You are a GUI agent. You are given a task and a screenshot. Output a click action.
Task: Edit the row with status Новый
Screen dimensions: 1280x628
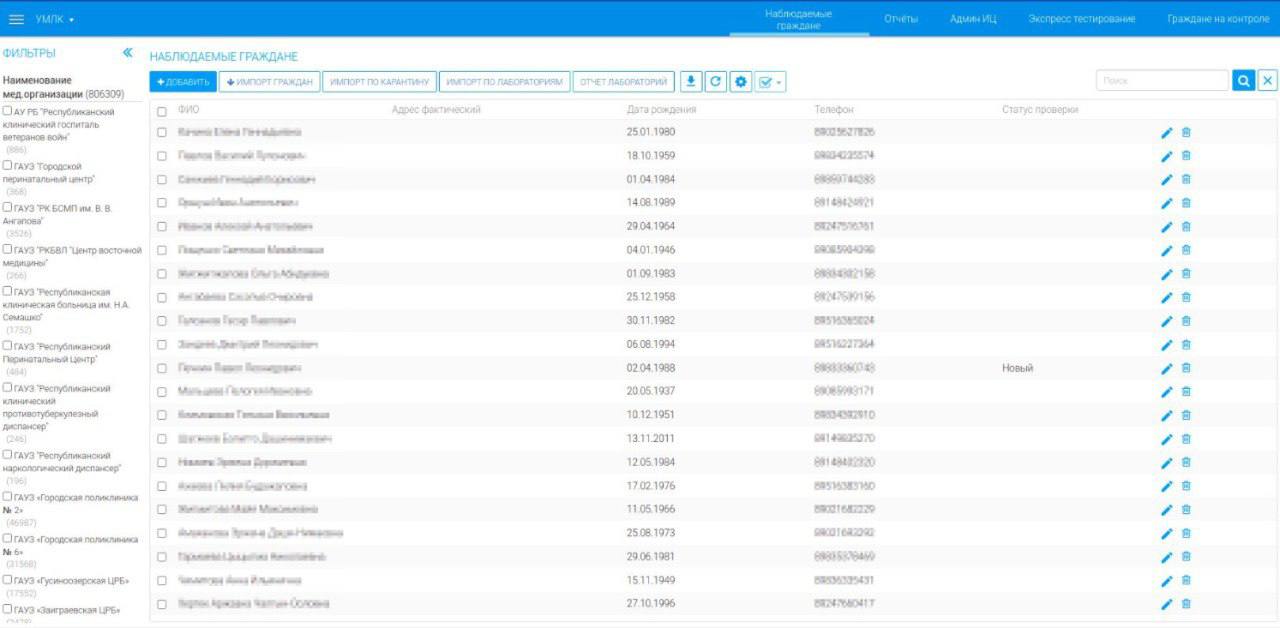[1166, 368]
